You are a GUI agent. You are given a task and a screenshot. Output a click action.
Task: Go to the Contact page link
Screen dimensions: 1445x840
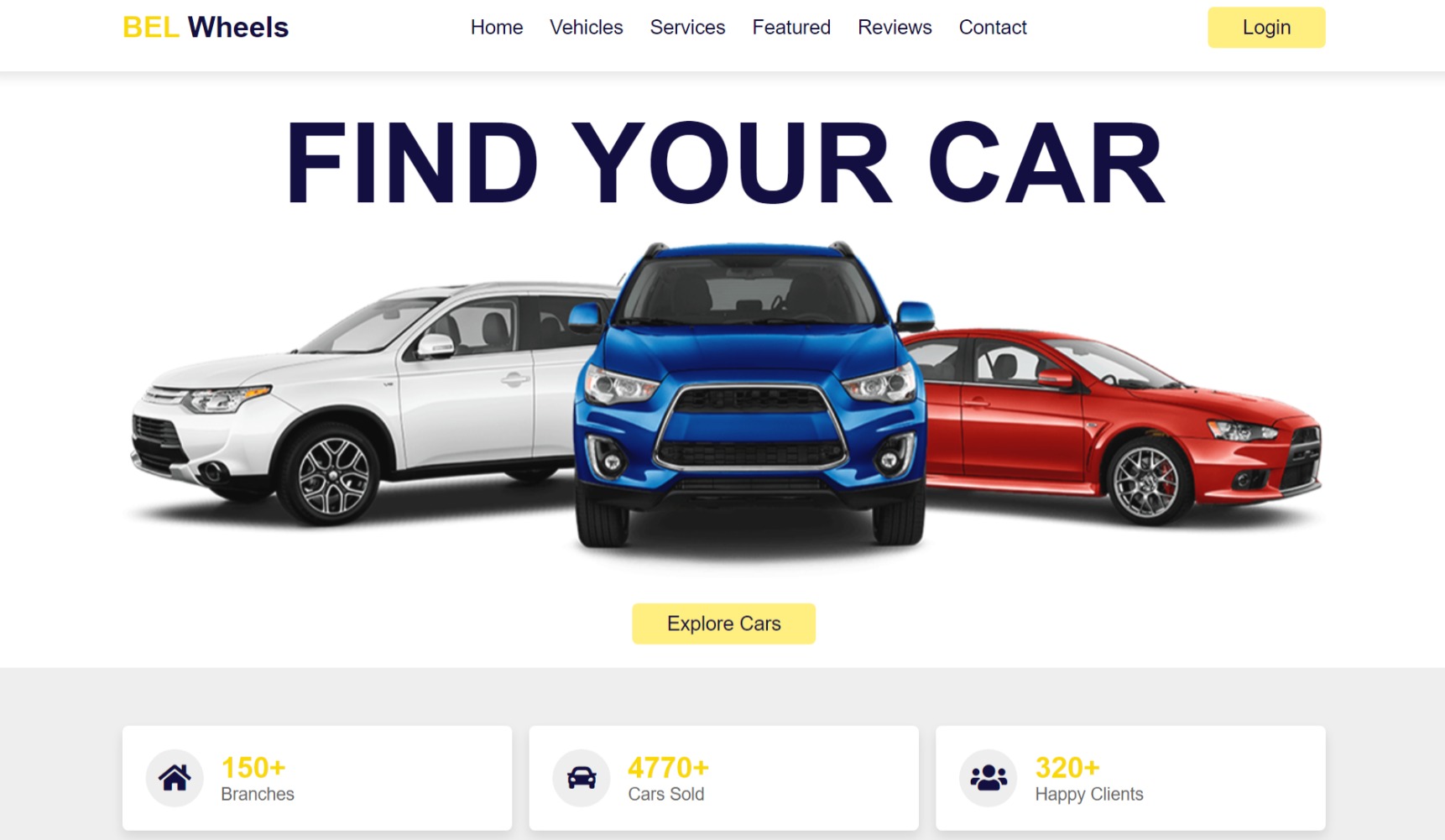(x=993, y=28)
